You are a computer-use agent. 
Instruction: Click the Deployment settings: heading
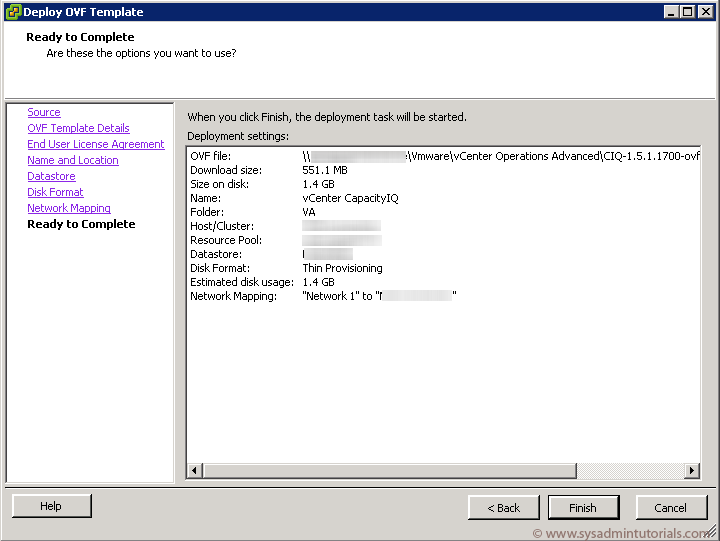[238, 136]
